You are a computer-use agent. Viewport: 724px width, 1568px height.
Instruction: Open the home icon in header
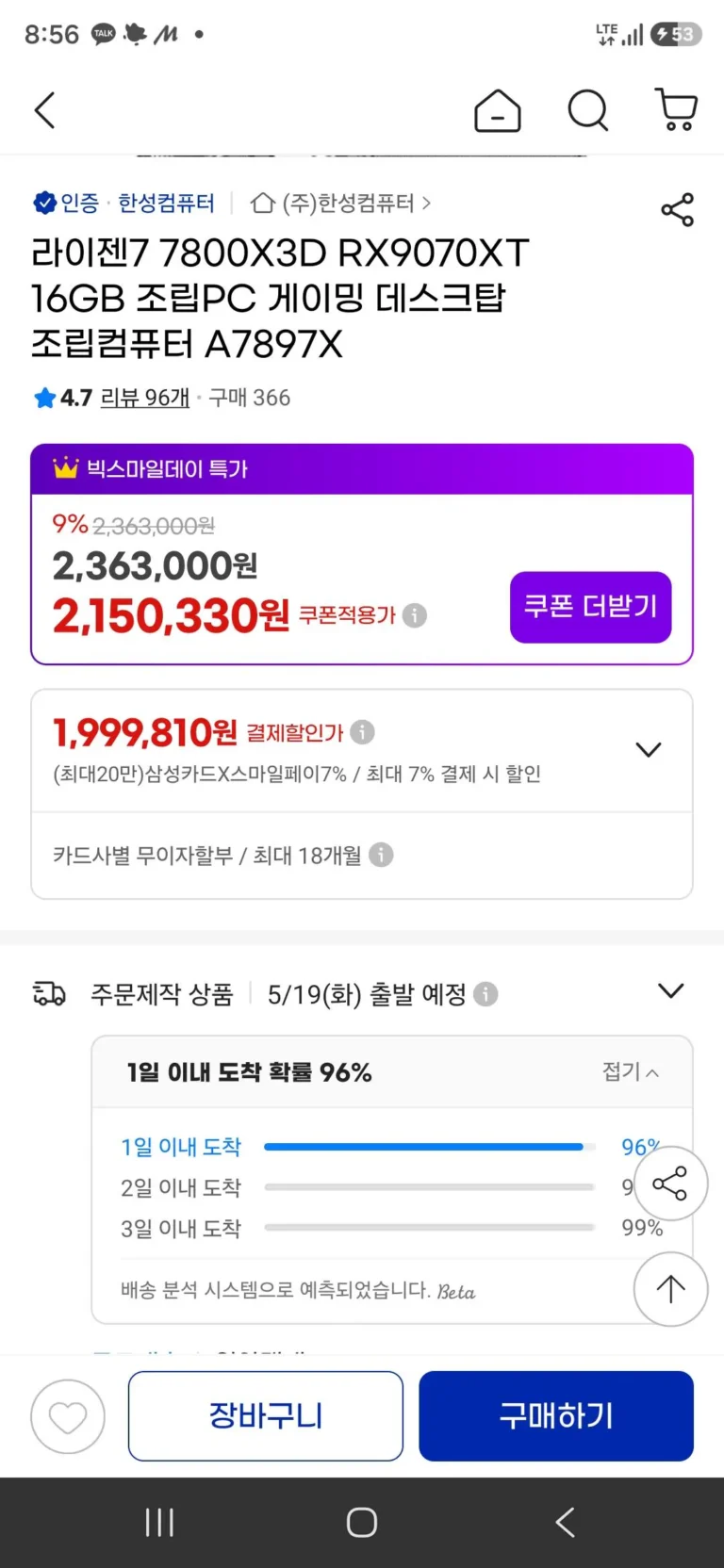(498, 111)
